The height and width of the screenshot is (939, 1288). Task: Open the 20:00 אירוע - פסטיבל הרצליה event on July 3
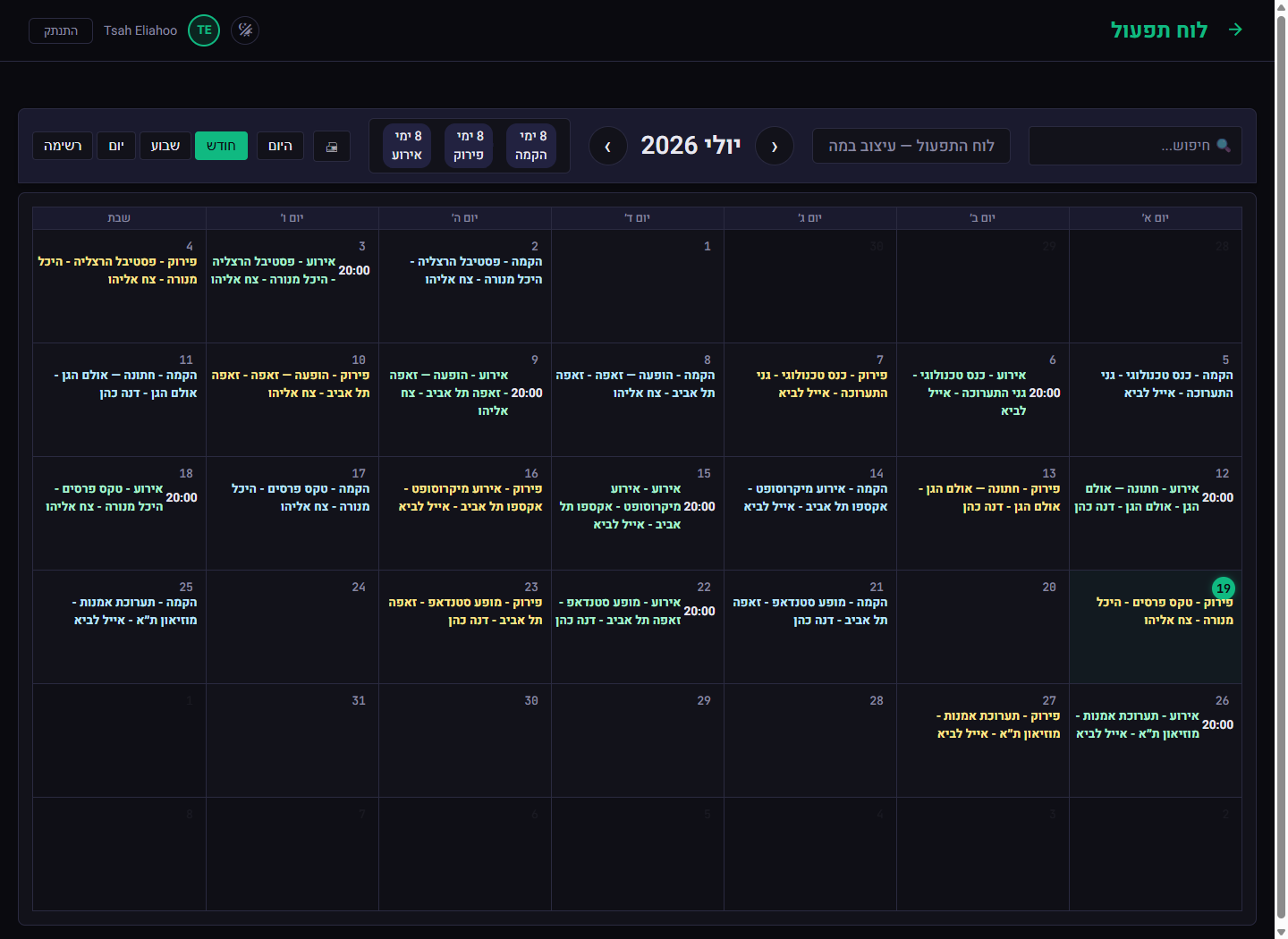(291, 270)
